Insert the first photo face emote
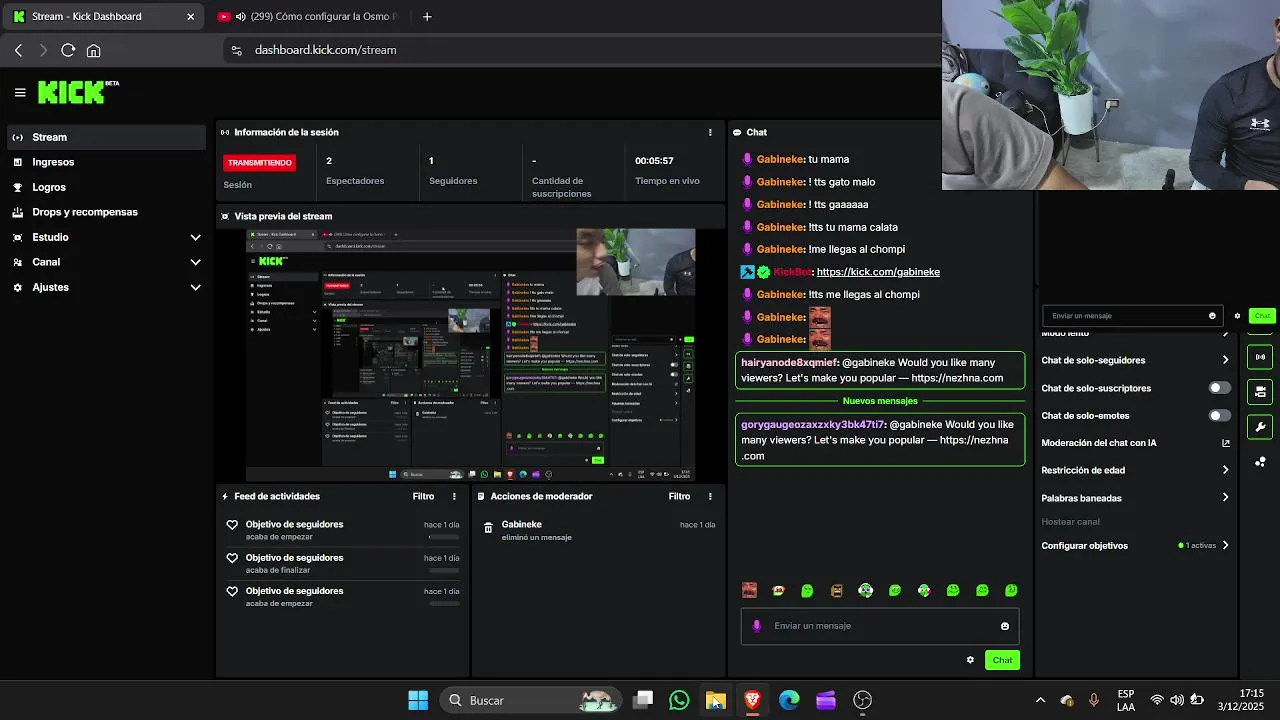1280x720 pixels. pos(749,591)
